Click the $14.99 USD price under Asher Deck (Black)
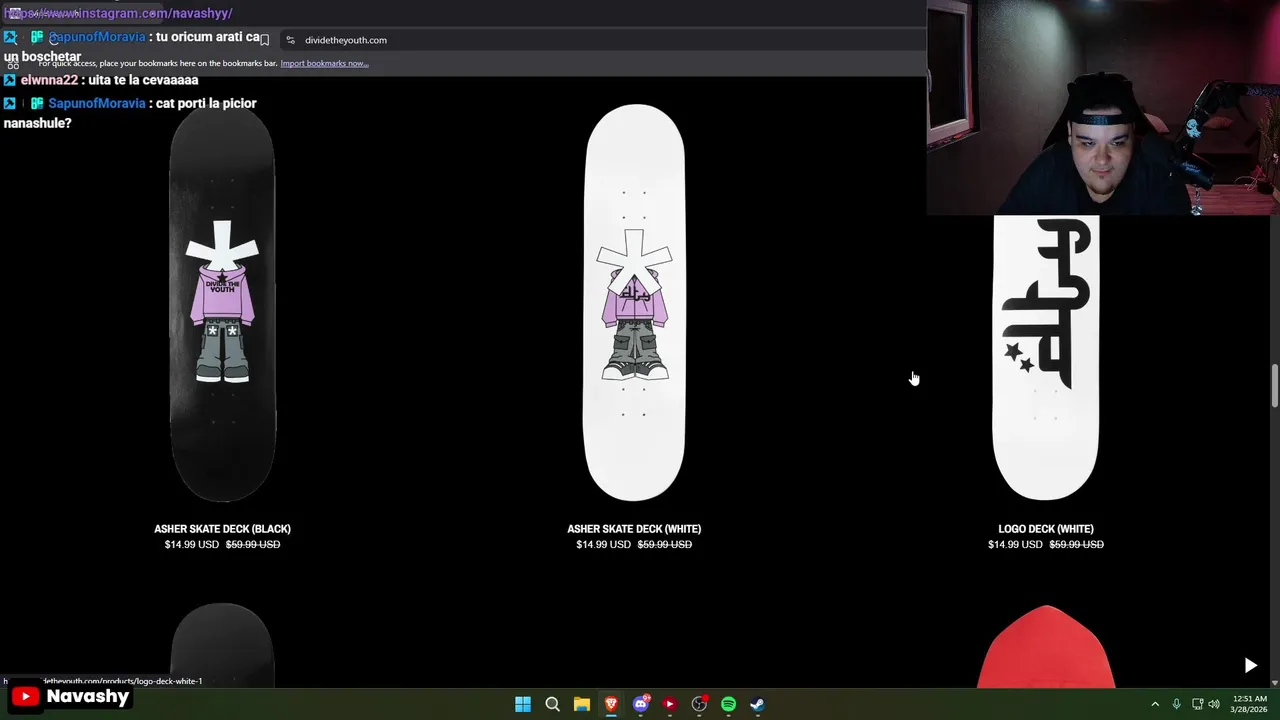The height and width of the screenshot is (720, 1280). 191,545
